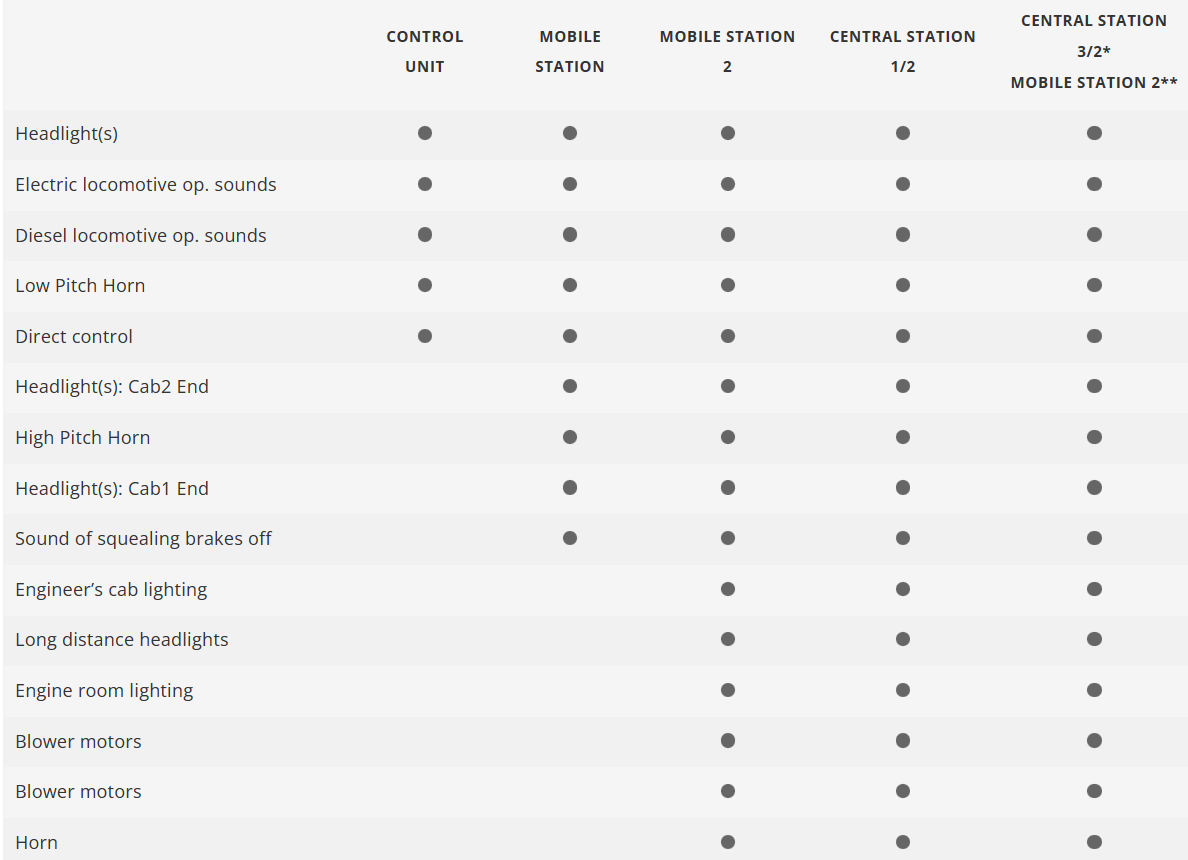Click the Sound of squealing brakes off label
Viewport: 1188px width, 860px height.
point(143,538)
